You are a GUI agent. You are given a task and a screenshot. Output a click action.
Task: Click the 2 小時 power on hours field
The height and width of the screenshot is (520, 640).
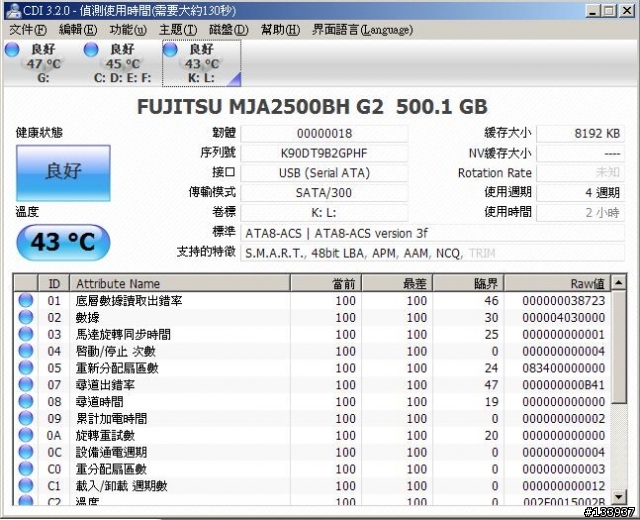[580, 213]
